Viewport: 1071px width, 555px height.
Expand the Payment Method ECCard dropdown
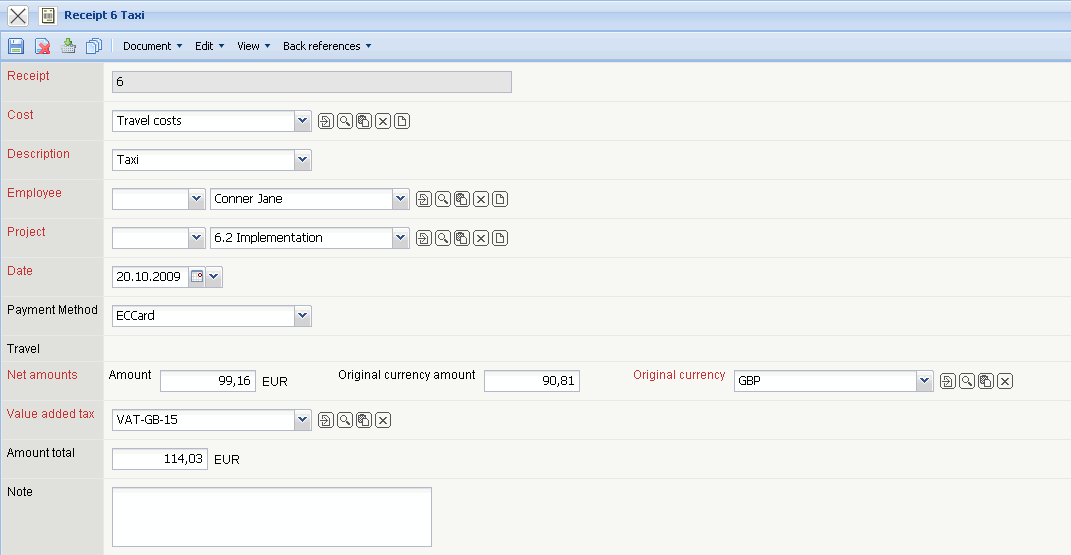[303, 316]
